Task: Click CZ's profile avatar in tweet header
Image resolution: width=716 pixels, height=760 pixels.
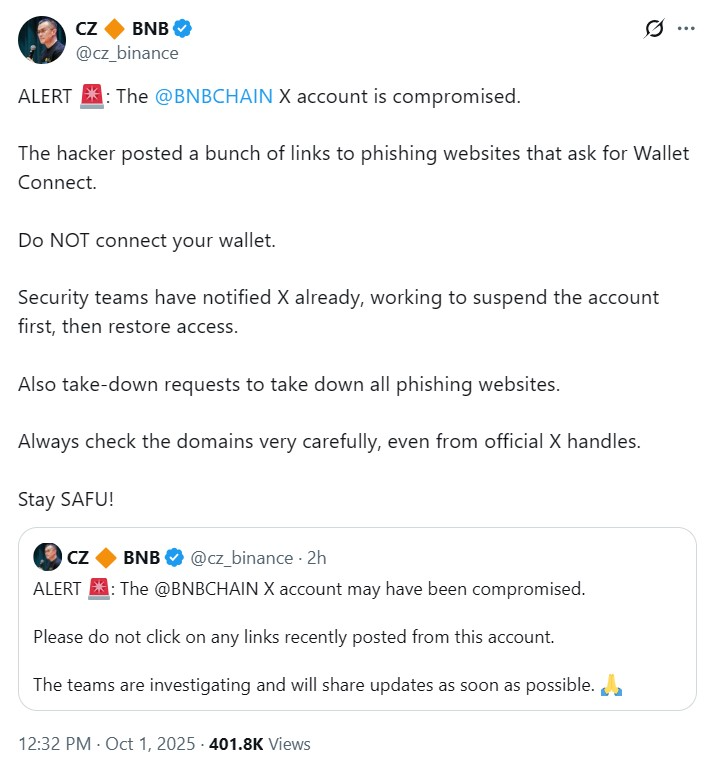Action: 40,39
